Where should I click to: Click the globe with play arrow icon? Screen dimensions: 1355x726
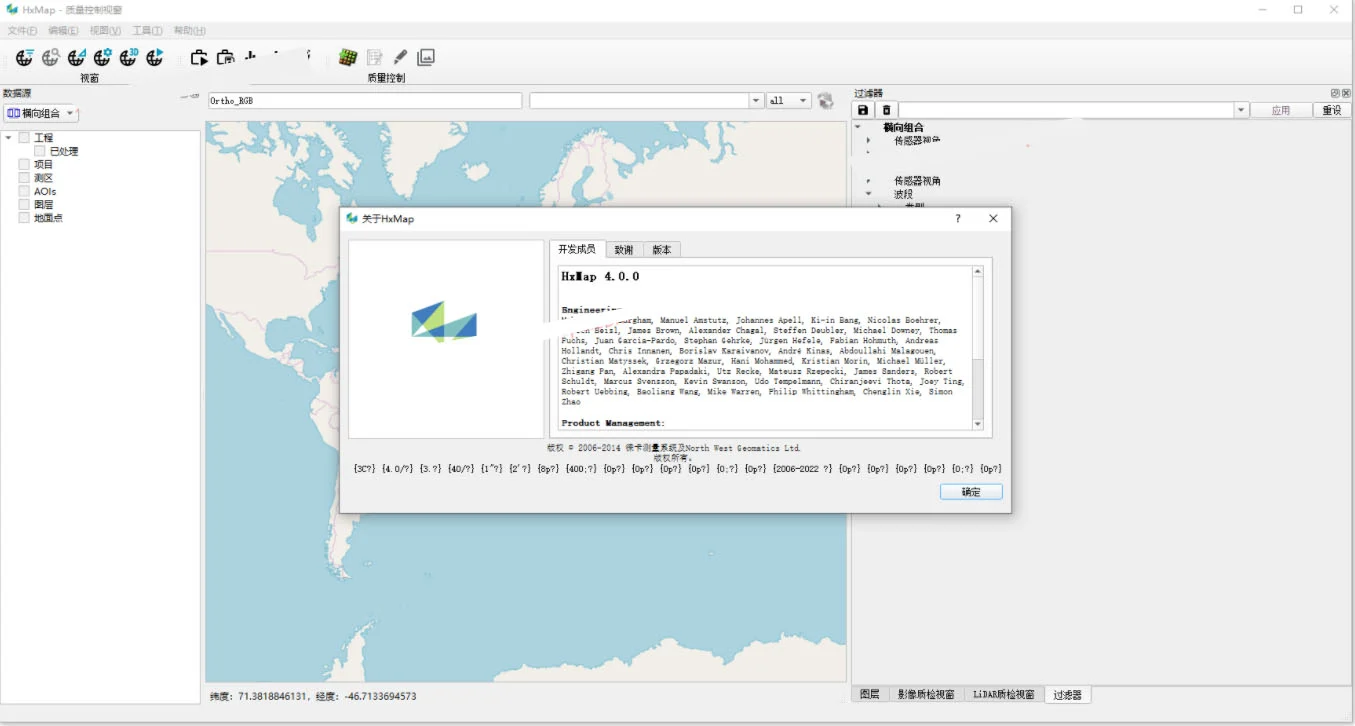click(154, 58)
